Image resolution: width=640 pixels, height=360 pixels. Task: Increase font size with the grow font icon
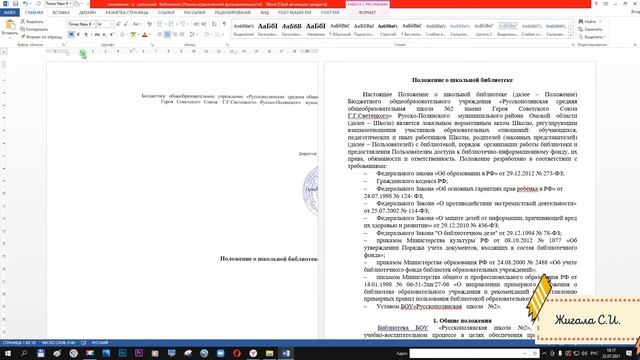[x=118, y=24]
